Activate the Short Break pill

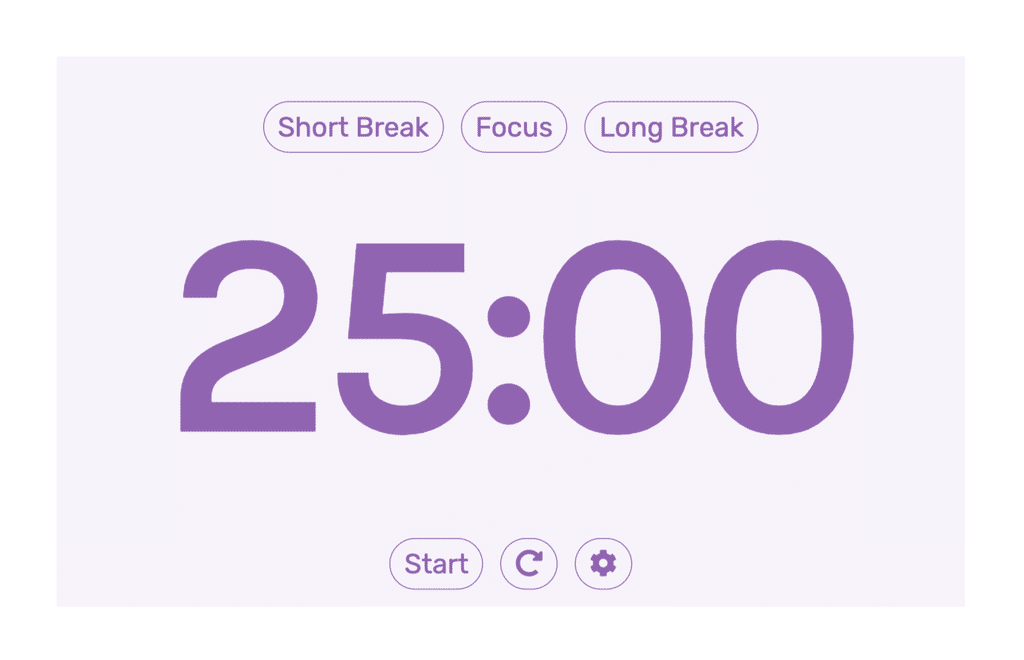pyautogui.click(x=353, y=127)
